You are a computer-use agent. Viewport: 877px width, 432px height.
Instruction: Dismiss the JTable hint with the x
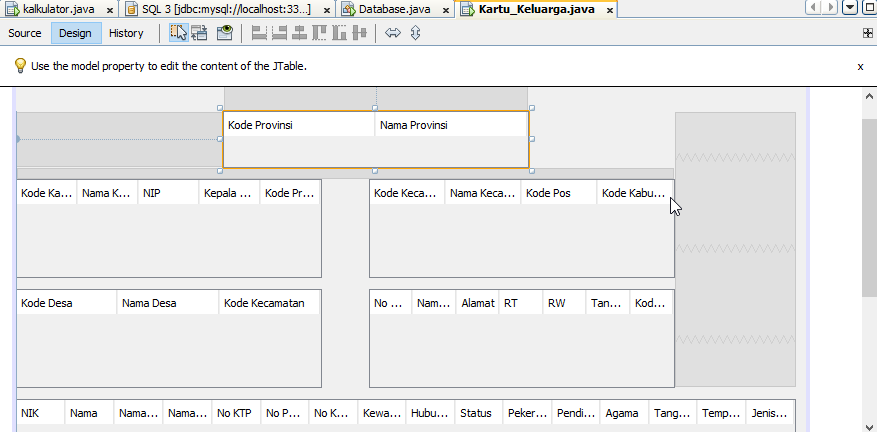pos(860,66)
